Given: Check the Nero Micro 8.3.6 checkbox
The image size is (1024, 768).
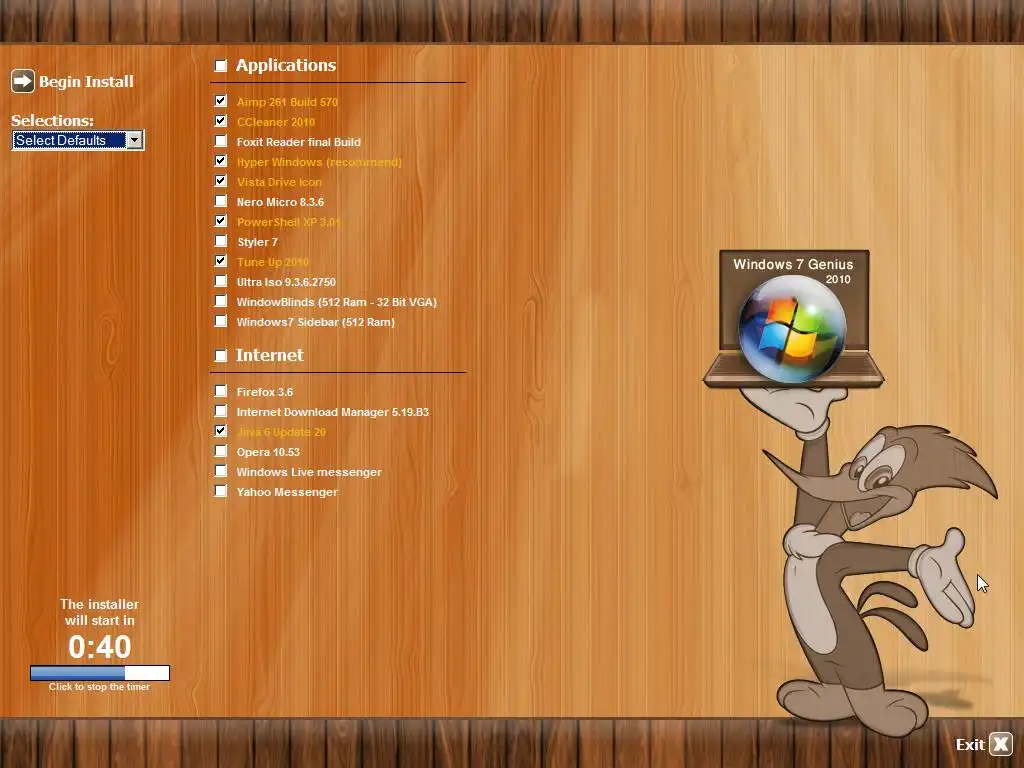Looking at the screenshot, I should tap(221, 201).
